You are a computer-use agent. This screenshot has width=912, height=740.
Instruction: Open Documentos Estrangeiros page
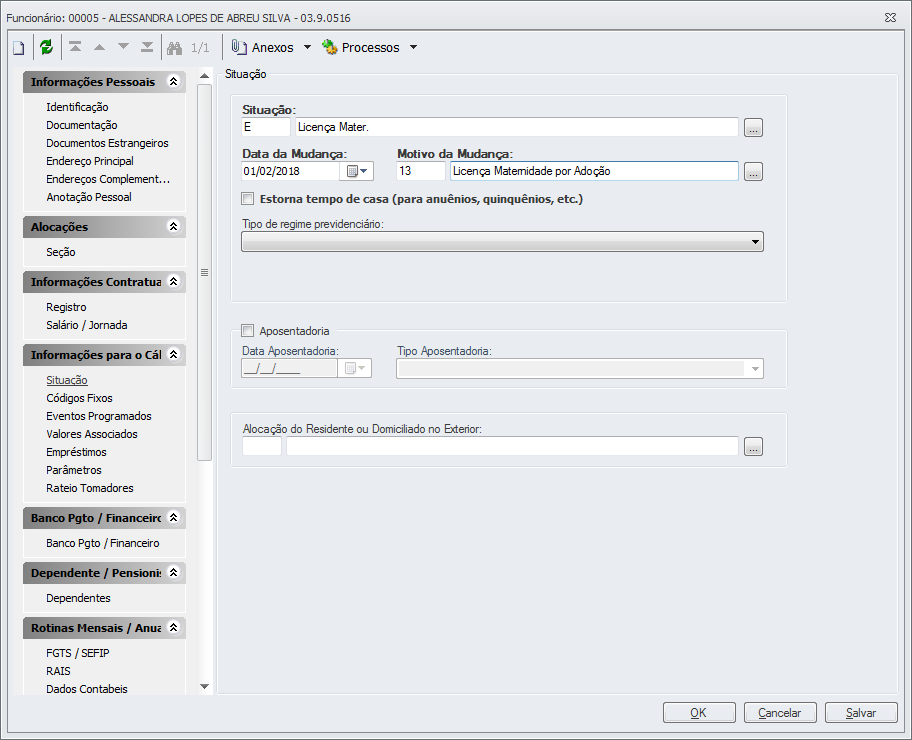[x=108, y=143]
